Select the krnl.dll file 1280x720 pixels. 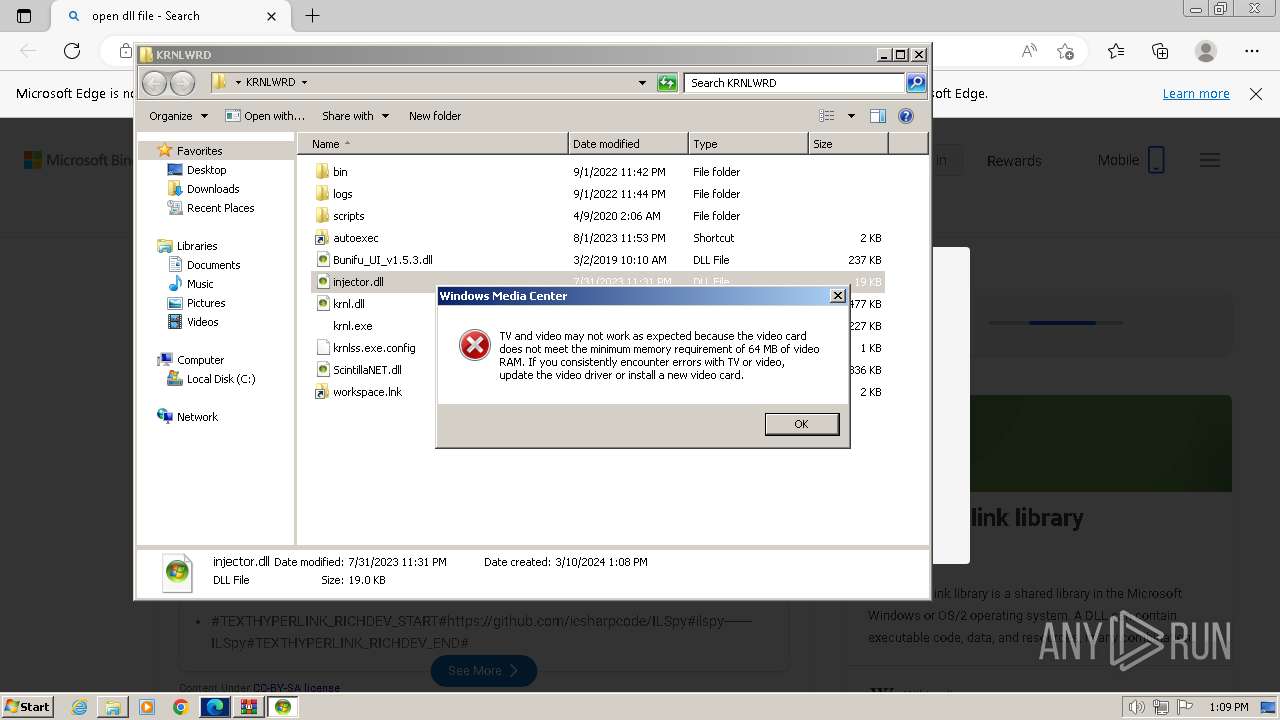pyautogui.click(x=348, y=304)
